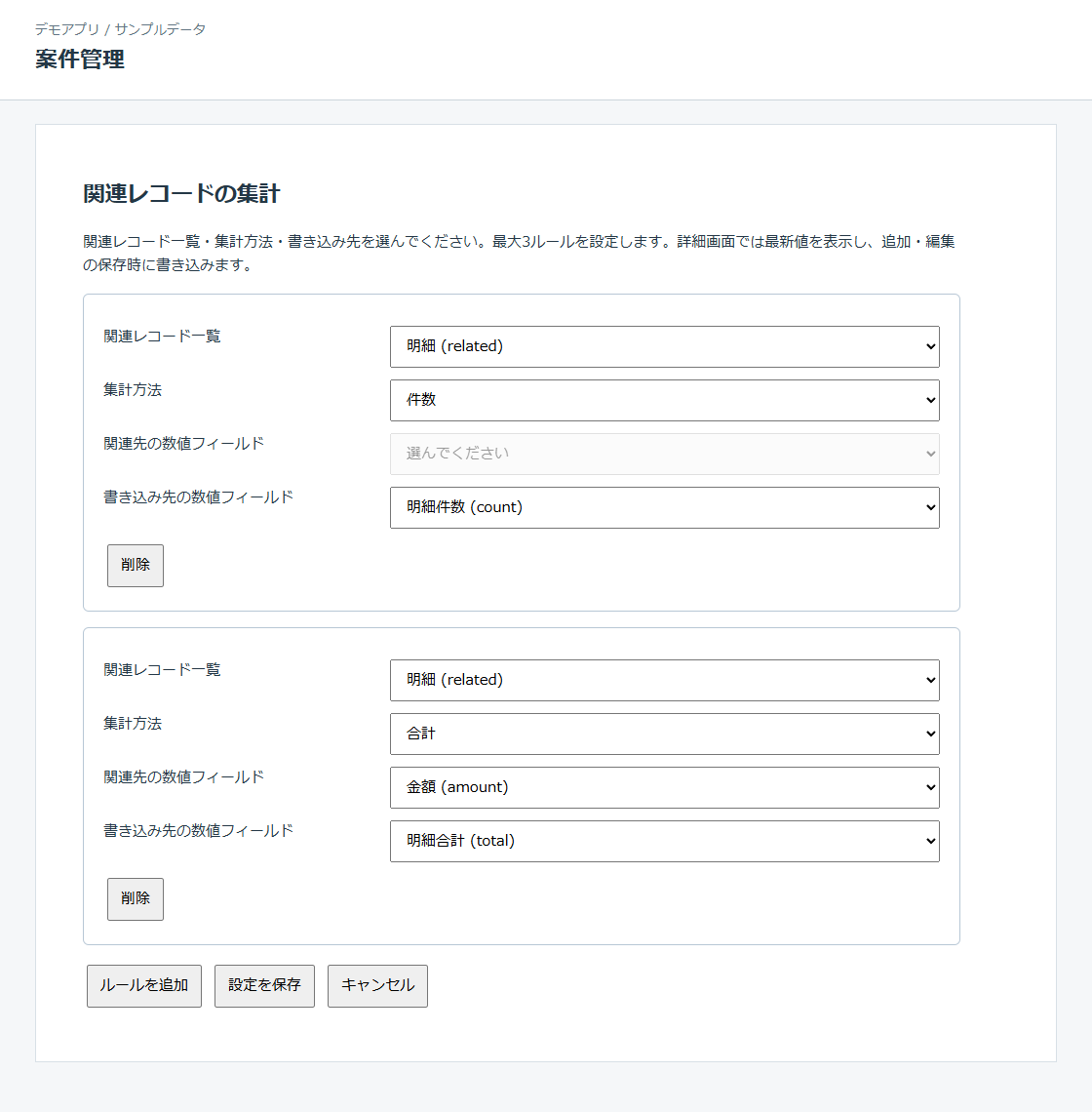Open the 明細合計 (total) dropdown
Viewport: 1092px width, 1112px height.
click(x=664, y=841)
